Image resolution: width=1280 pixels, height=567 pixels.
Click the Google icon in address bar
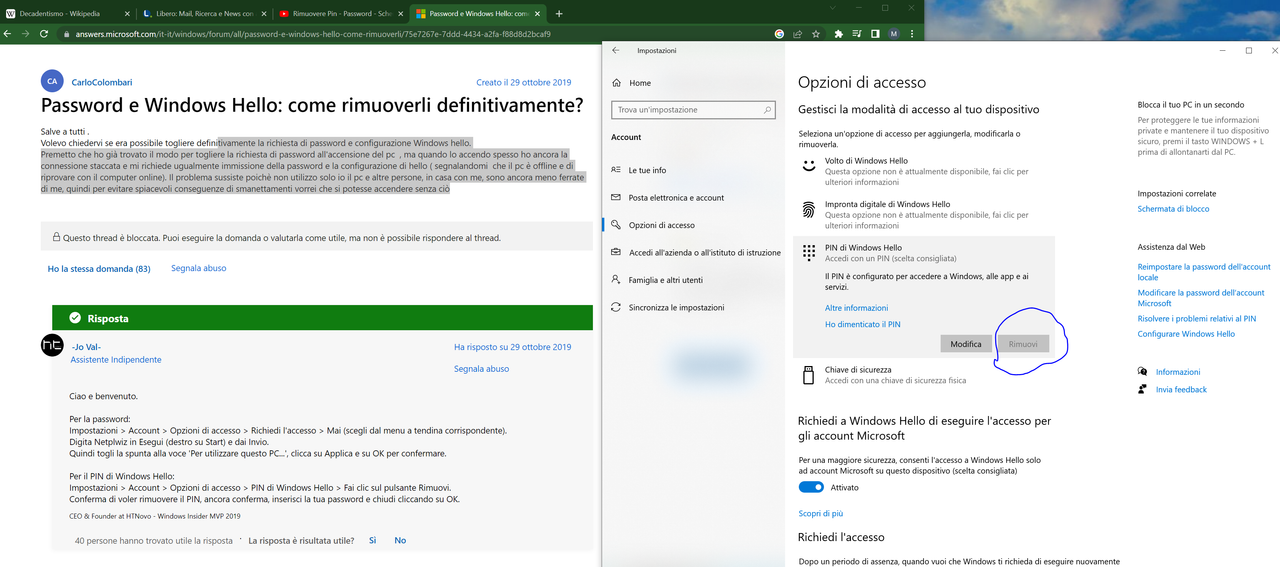[779, 33]
